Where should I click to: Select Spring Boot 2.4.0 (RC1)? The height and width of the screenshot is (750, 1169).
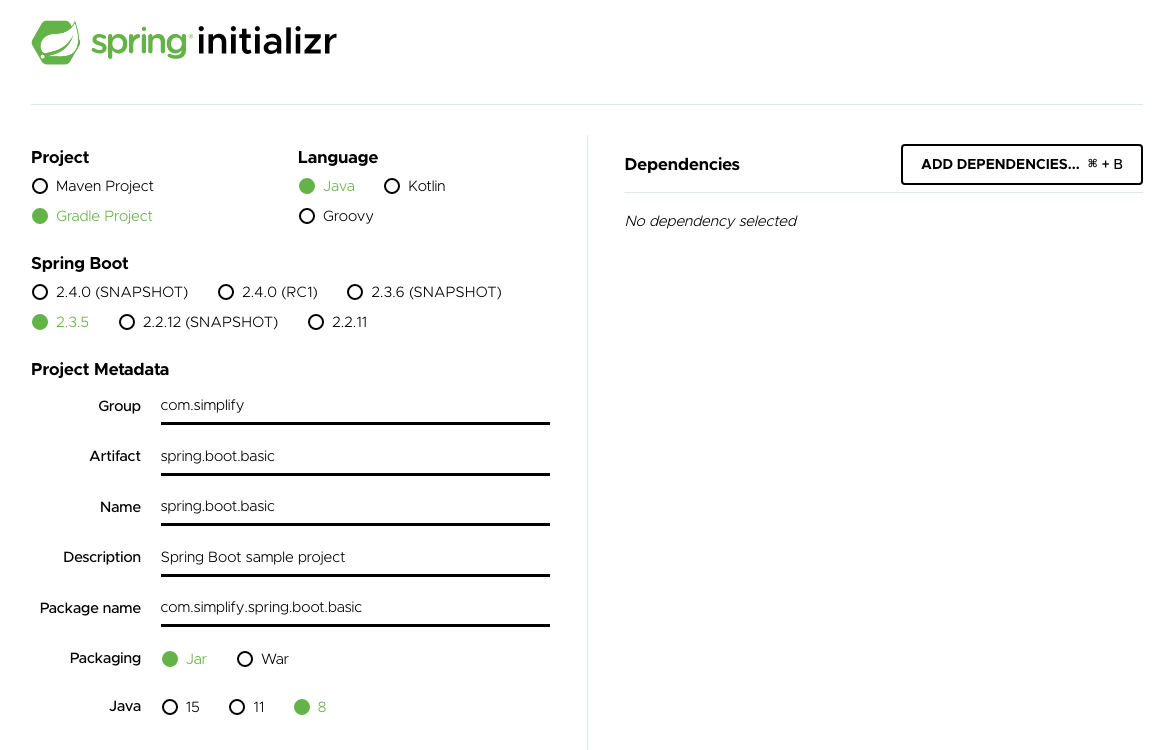[226, 292]
